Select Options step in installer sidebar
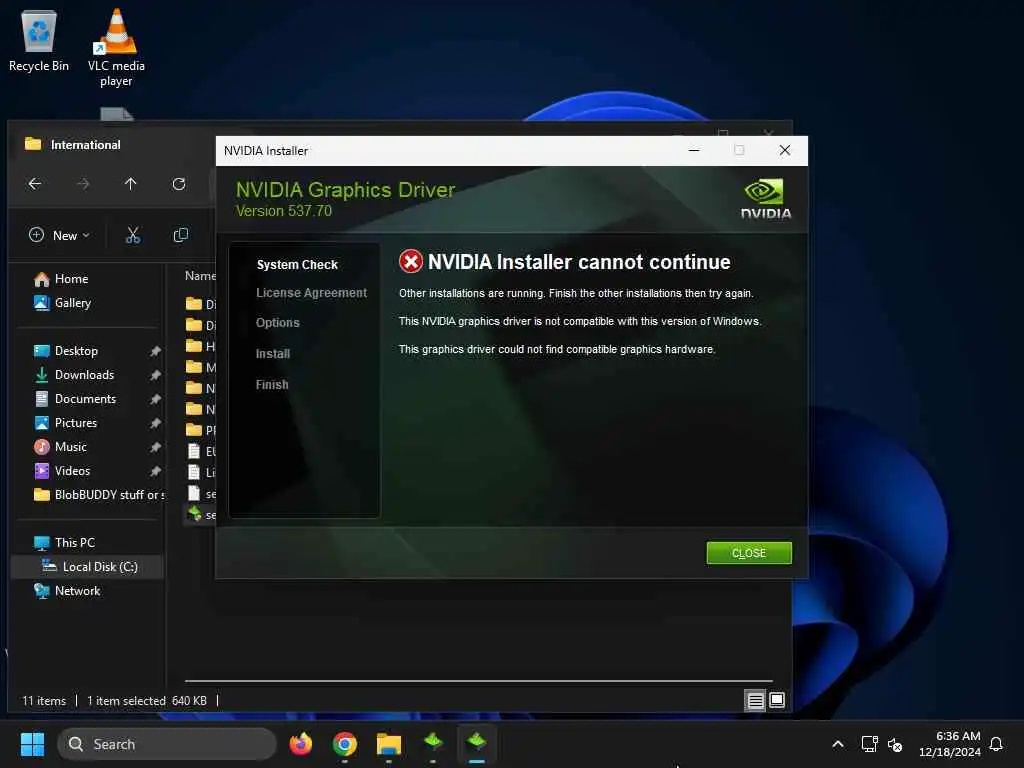Viewport: 1024px width, 768px height. click(x=278, y=323)
